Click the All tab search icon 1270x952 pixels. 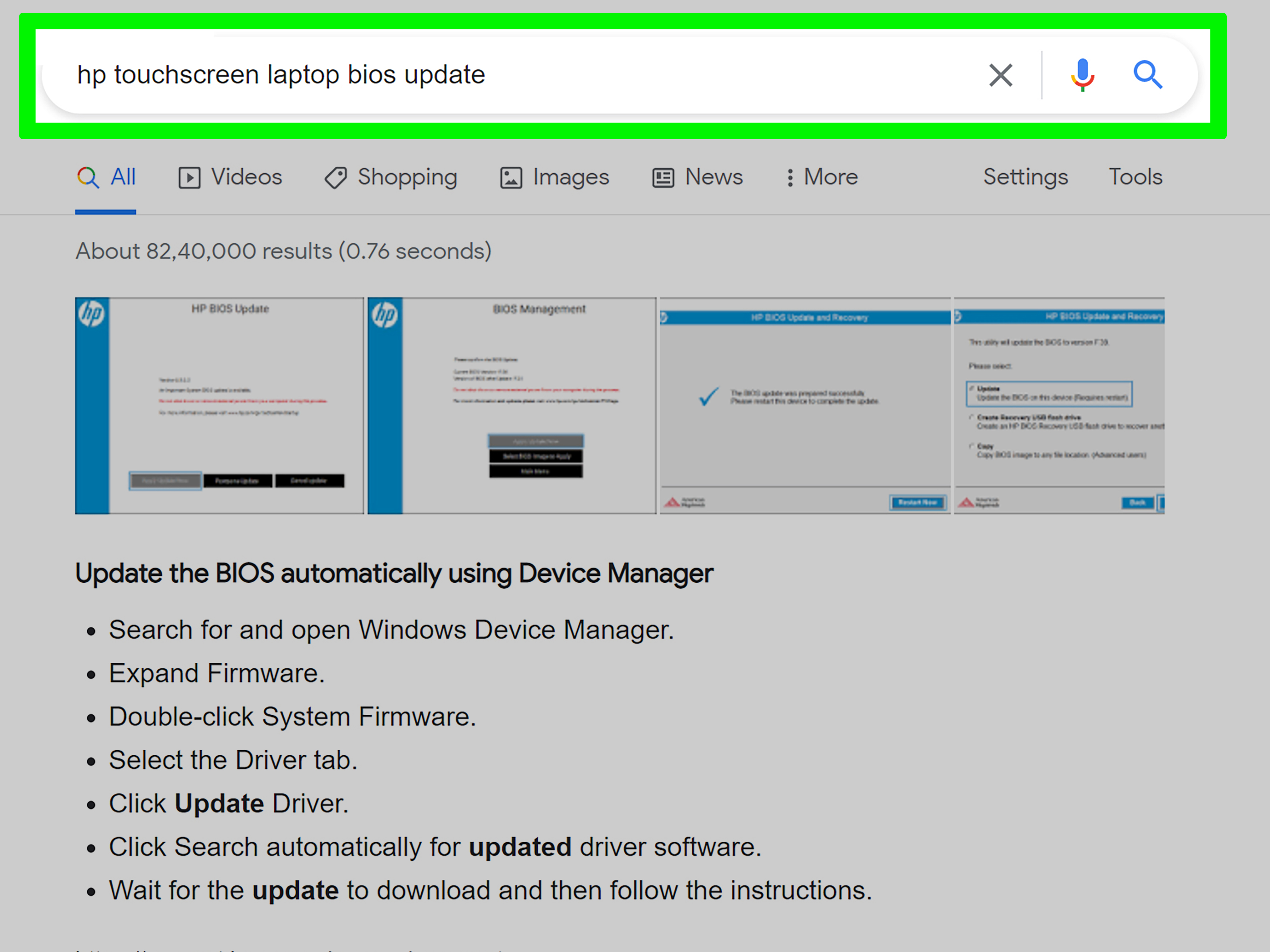coord(88,178)
